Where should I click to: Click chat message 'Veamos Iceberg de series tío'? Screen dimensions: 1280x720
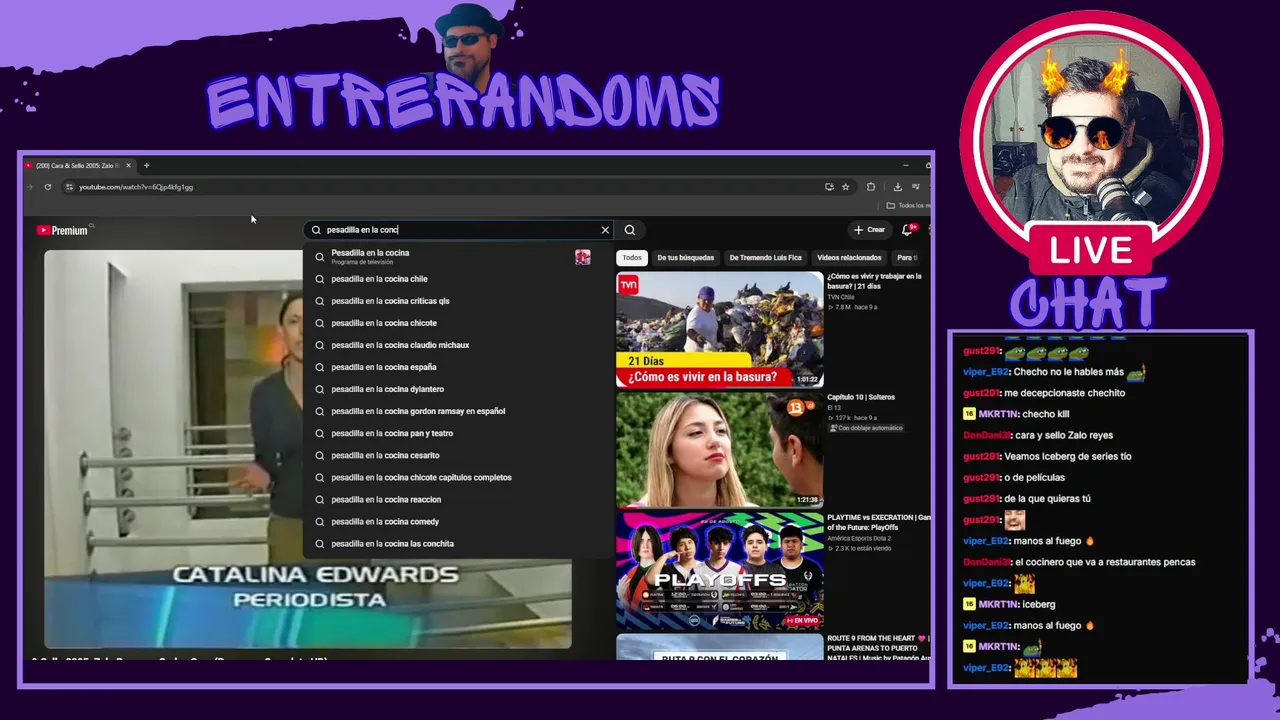click(1068, 456)
